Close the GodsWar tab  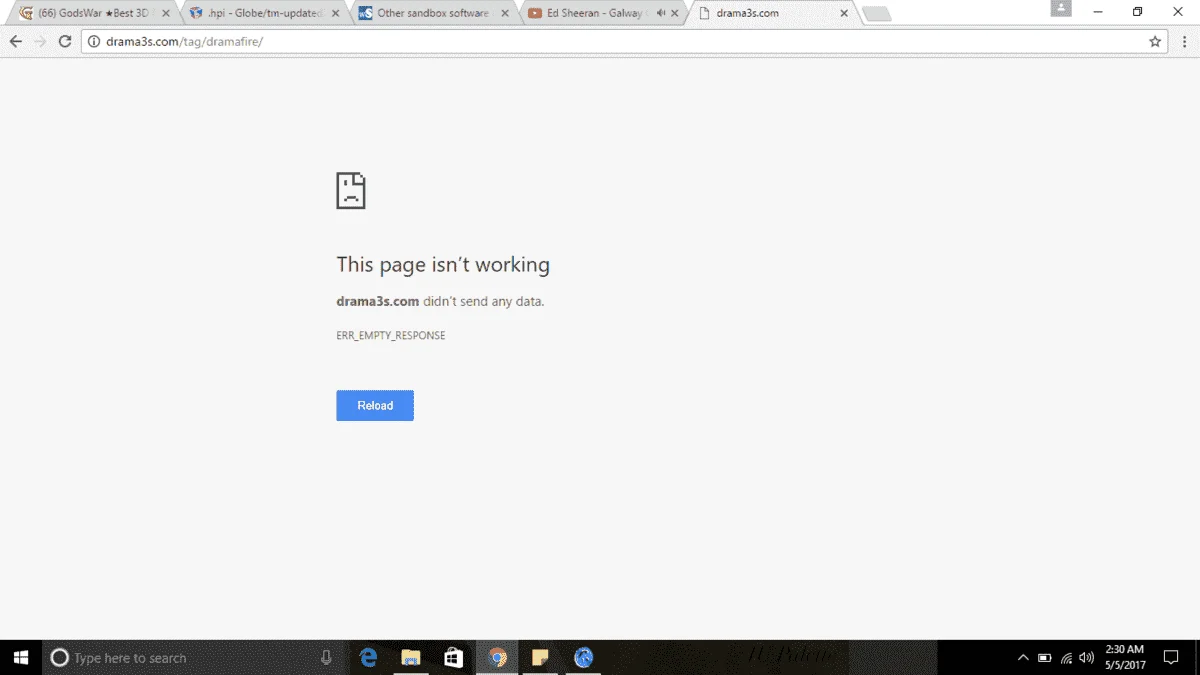(x=166, y=13)
